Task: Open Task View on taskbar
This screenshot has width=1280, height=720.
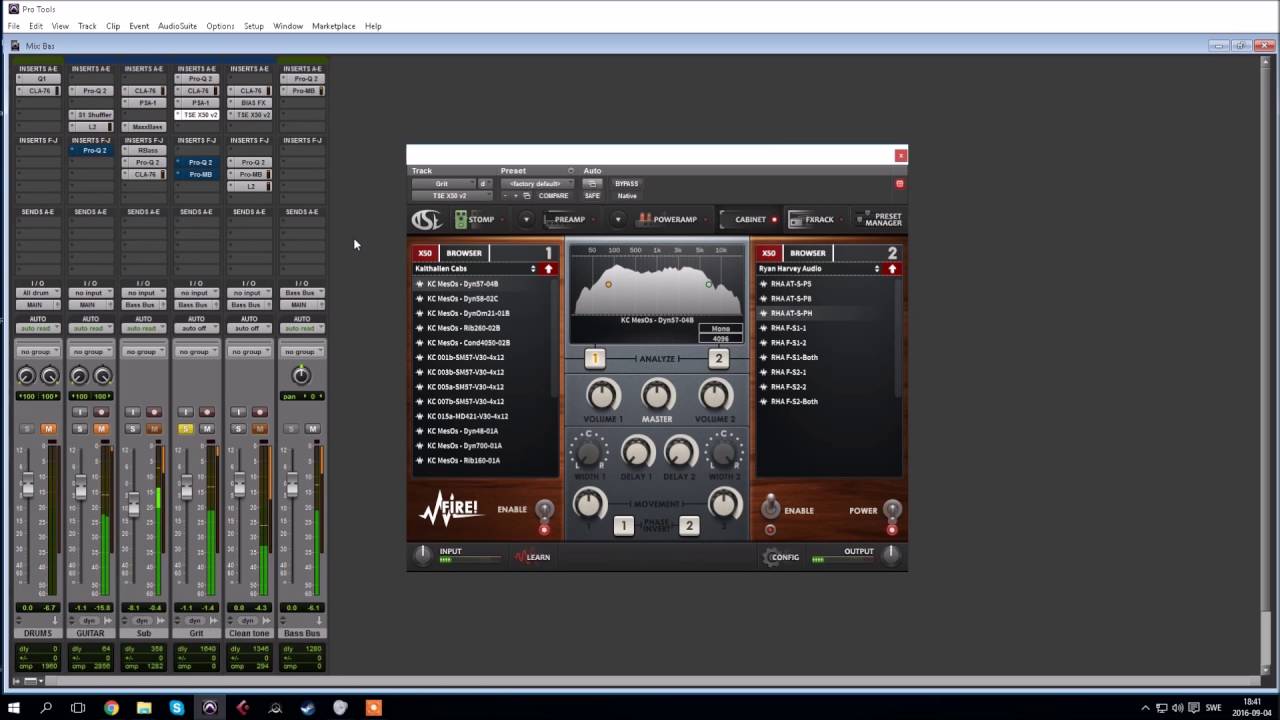Action: [x=78, y=708]
